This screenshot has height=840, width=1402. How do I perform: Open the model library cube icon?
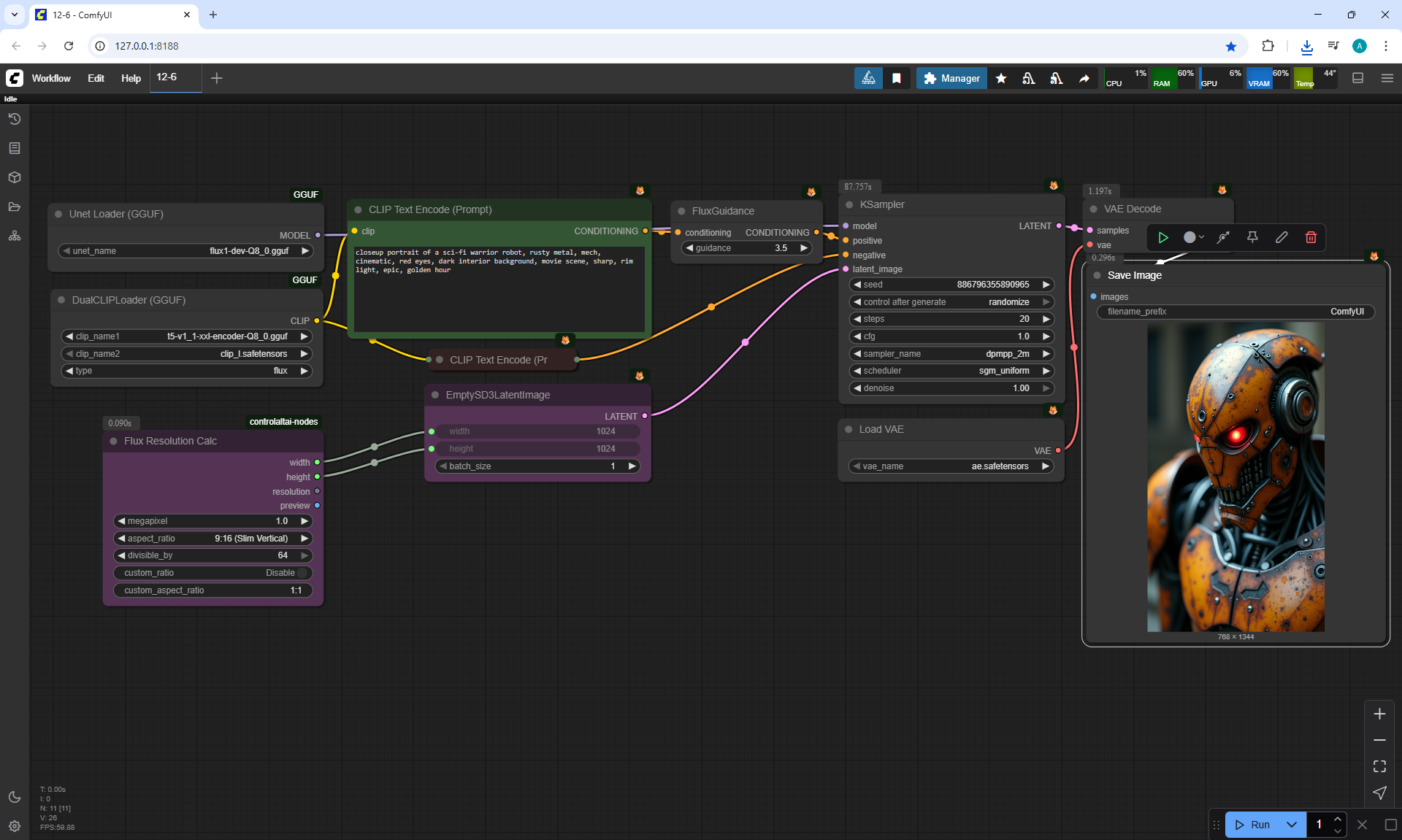14,177
